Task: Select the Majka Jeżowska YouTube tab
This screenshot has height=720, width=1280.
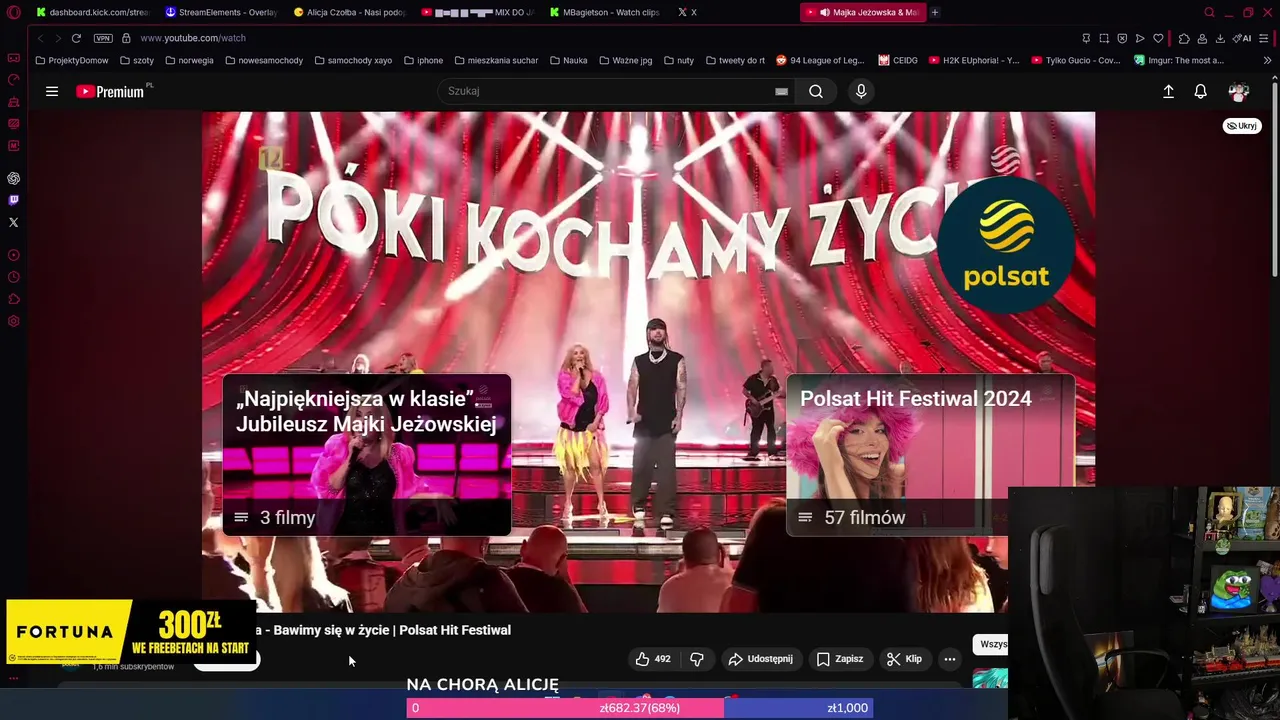Action: click(862, 12)
